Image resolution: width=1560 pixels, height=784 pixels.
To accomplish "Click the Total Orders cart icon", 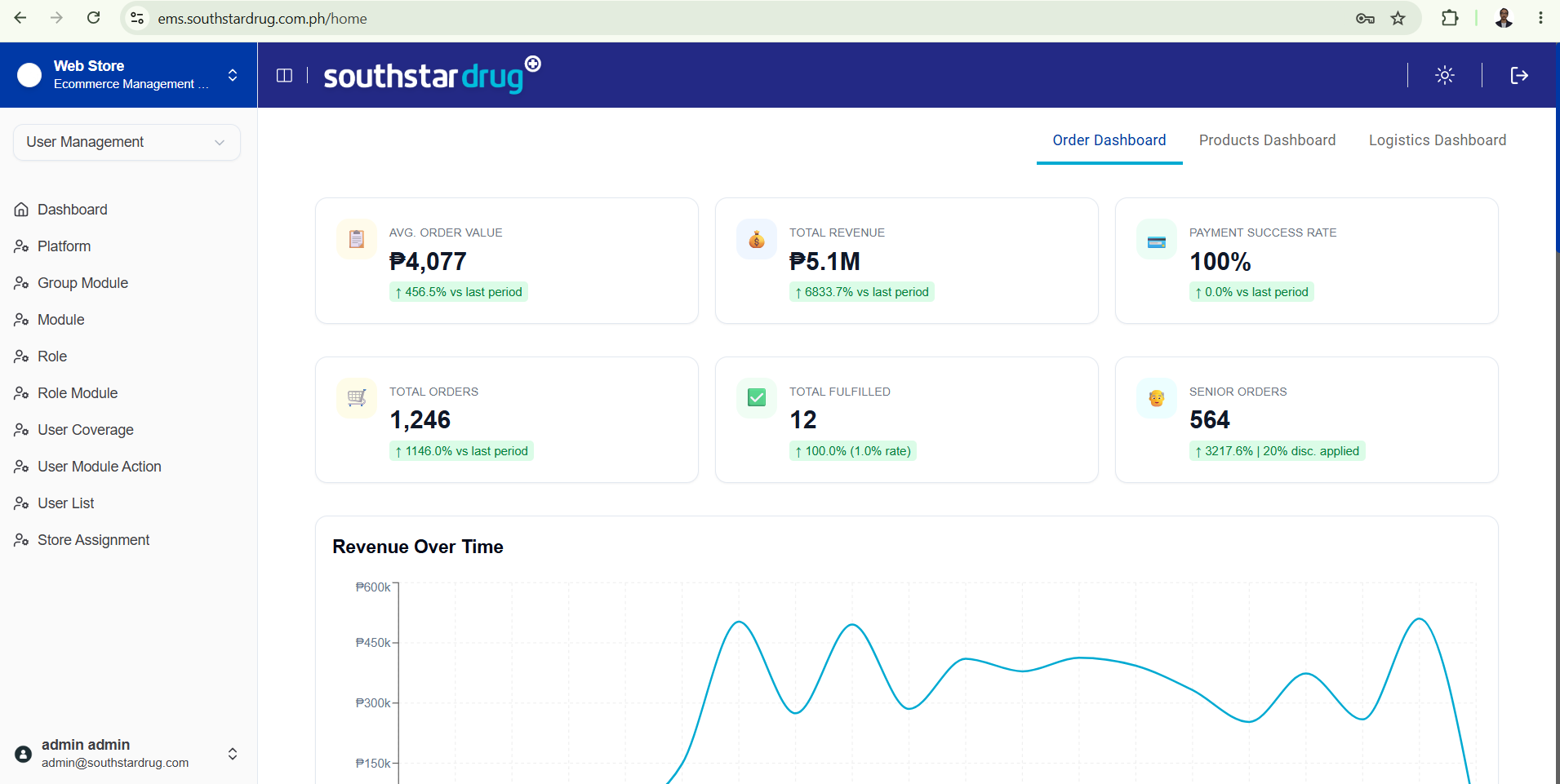I will pos(357,398).
